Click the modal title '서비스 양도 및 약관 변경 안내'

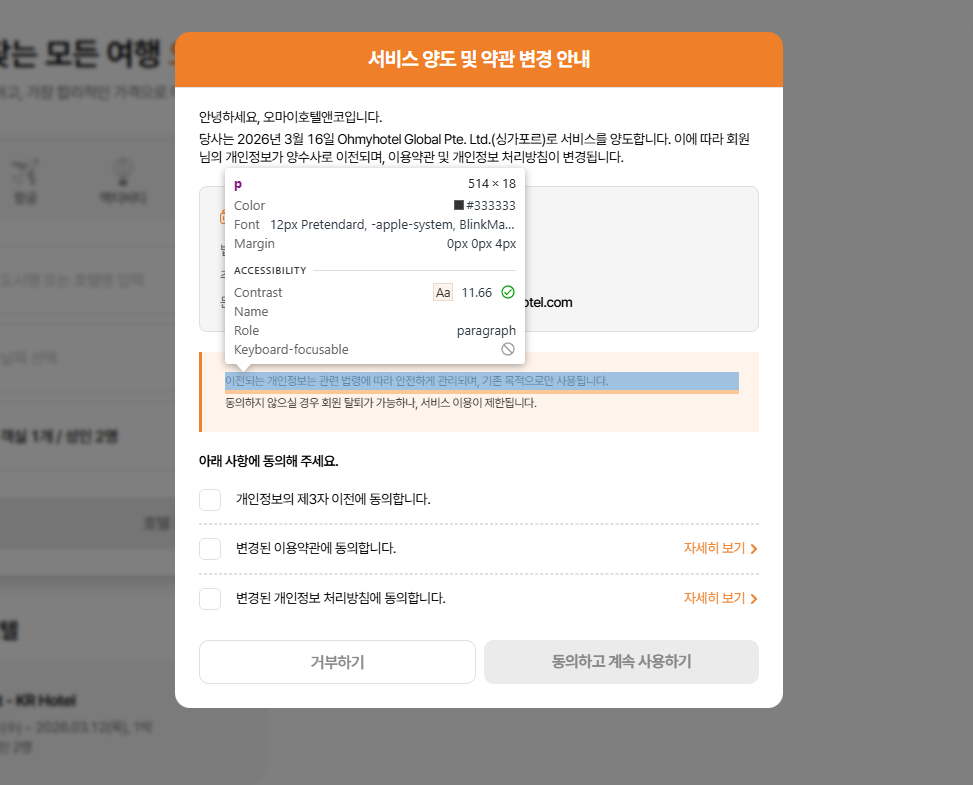478,59
